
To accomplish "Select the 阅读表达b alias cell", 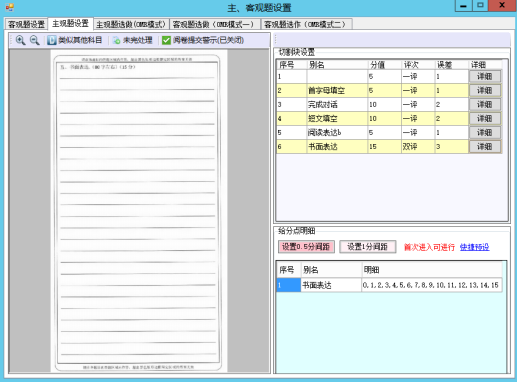I will [x=337, y=132].
